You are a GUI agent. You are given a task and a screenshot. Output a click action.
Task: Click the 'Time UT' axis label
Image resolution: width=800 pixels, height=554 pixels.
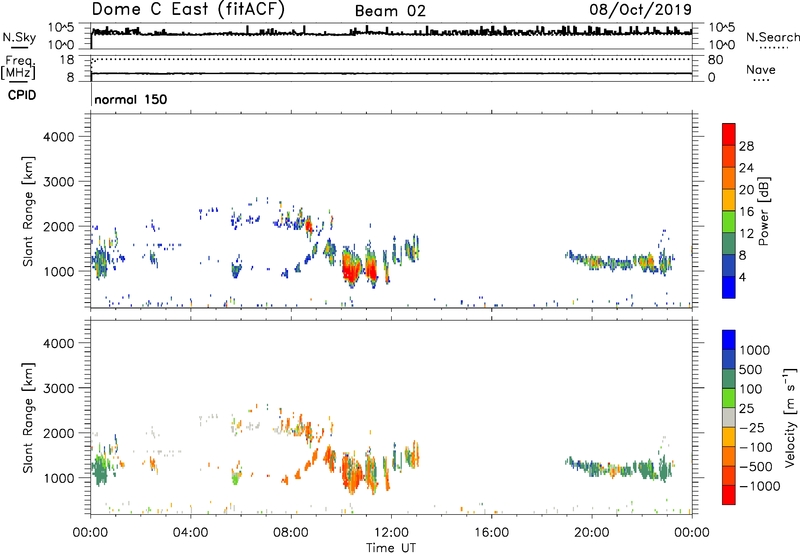tap(391, 547)
